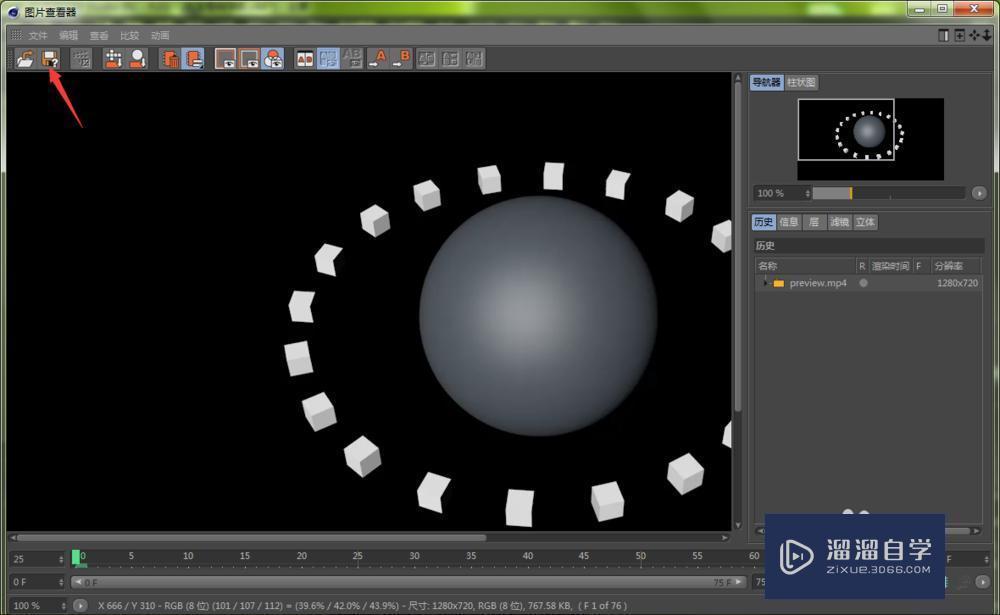Select the preview.mp4 row in history
This screenshot has height=615, width=1000.
tap(868, 283)
